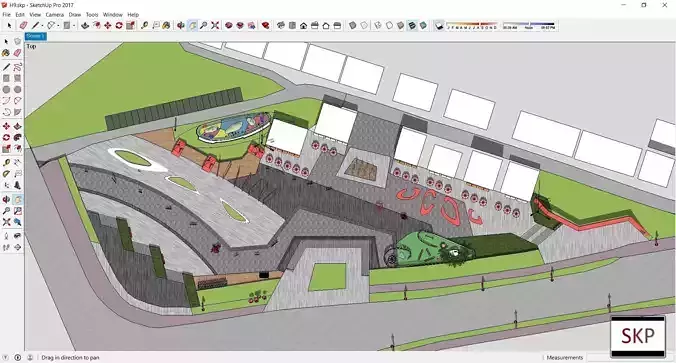676x363 pixels.
Task: Activate the Look Around tool
Action: [17, 236]
